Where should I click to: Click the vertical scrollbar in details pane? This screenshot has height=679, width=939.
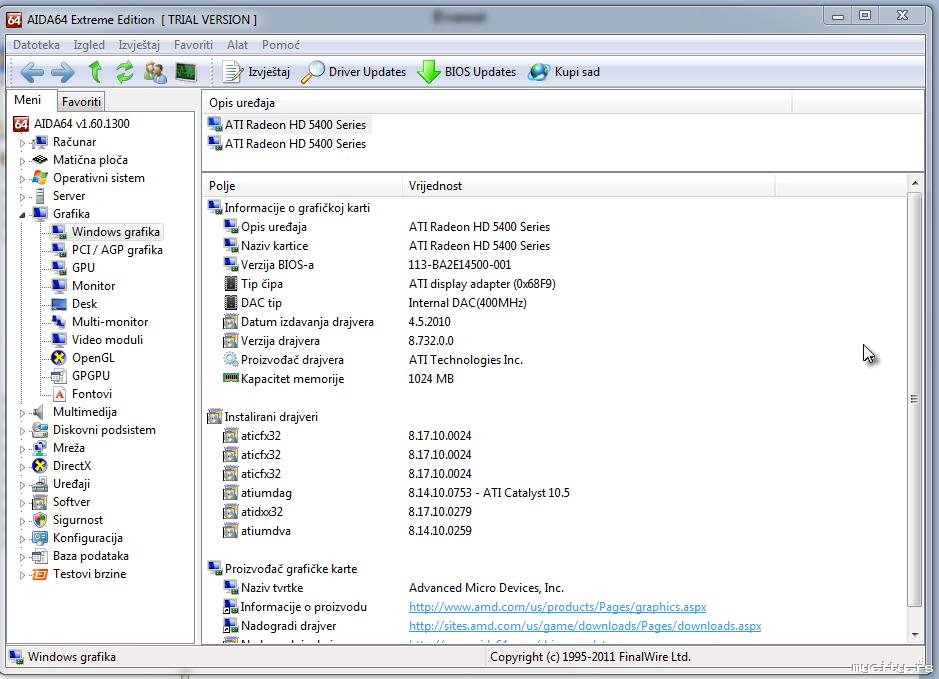[914, 399]
